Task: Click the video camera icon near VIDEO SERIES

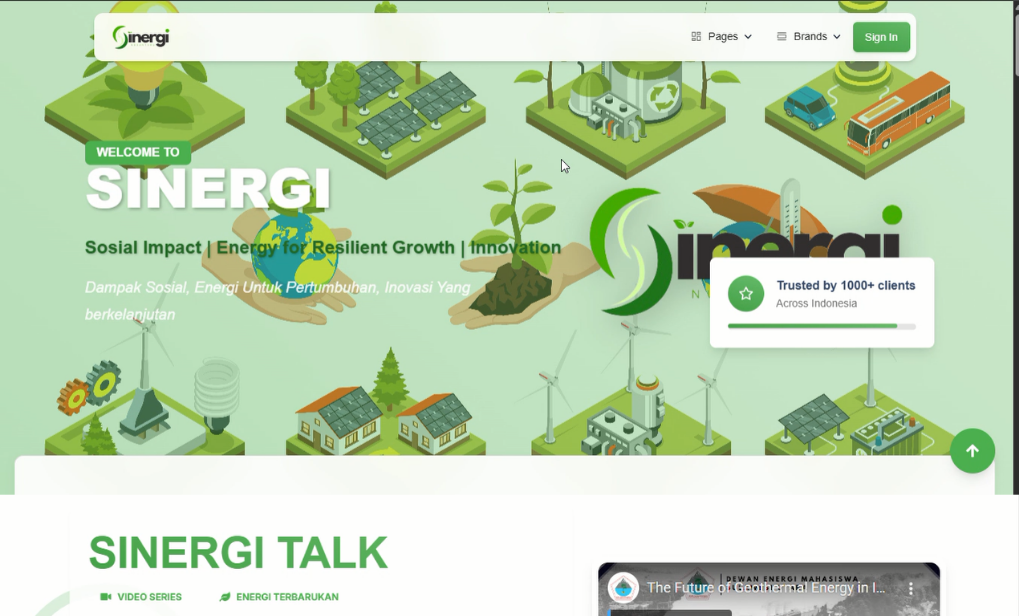Action: 106,597
